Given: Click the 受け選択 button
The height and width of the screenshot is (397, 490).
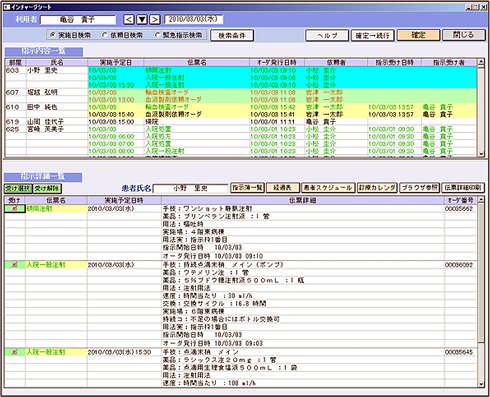Looking at the screenshot, I should (x=18, y=189).
